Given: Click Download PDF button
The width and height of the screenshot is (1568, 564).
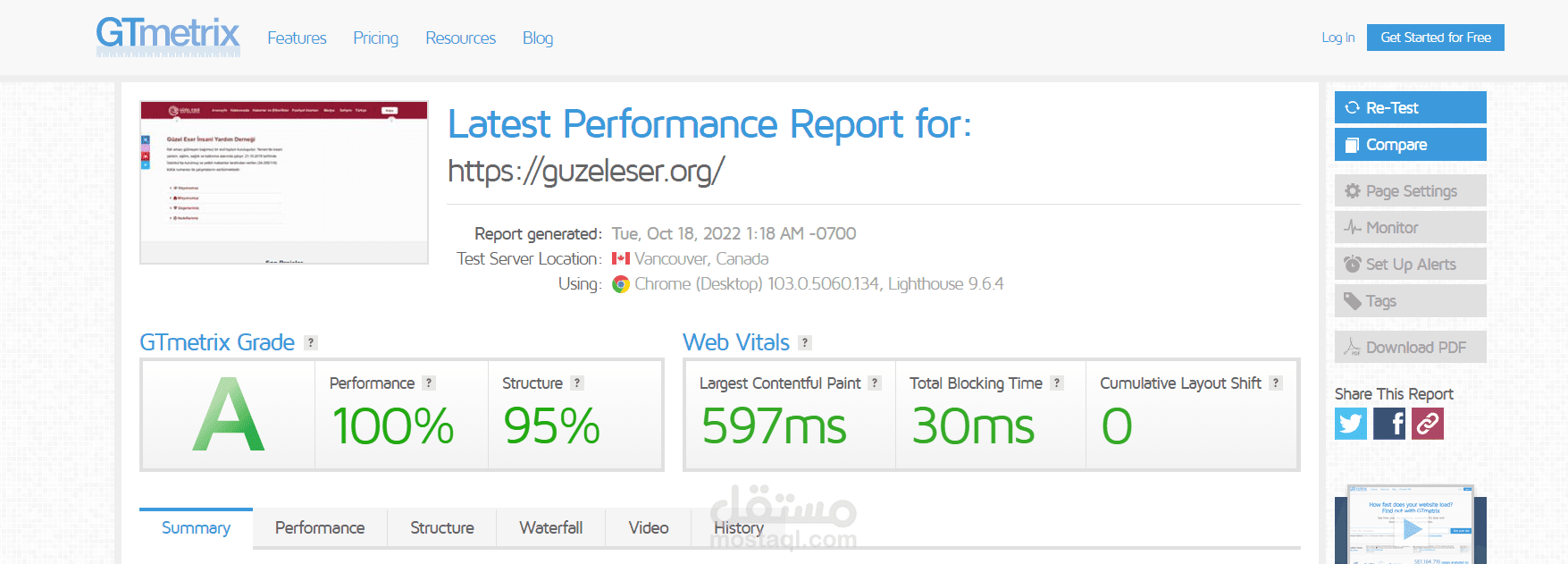Looking at the screenshot, I should point(1410,348).
